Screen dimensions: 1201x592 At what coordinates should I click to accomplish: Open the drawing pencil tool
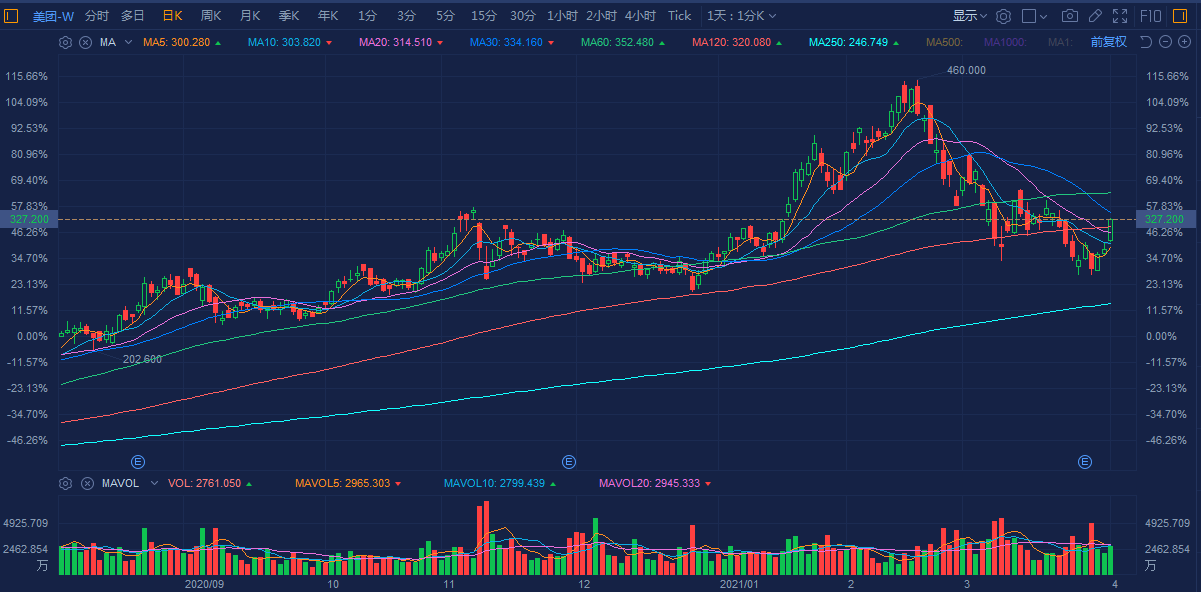pyautogui.click(x=1095, y=16)
